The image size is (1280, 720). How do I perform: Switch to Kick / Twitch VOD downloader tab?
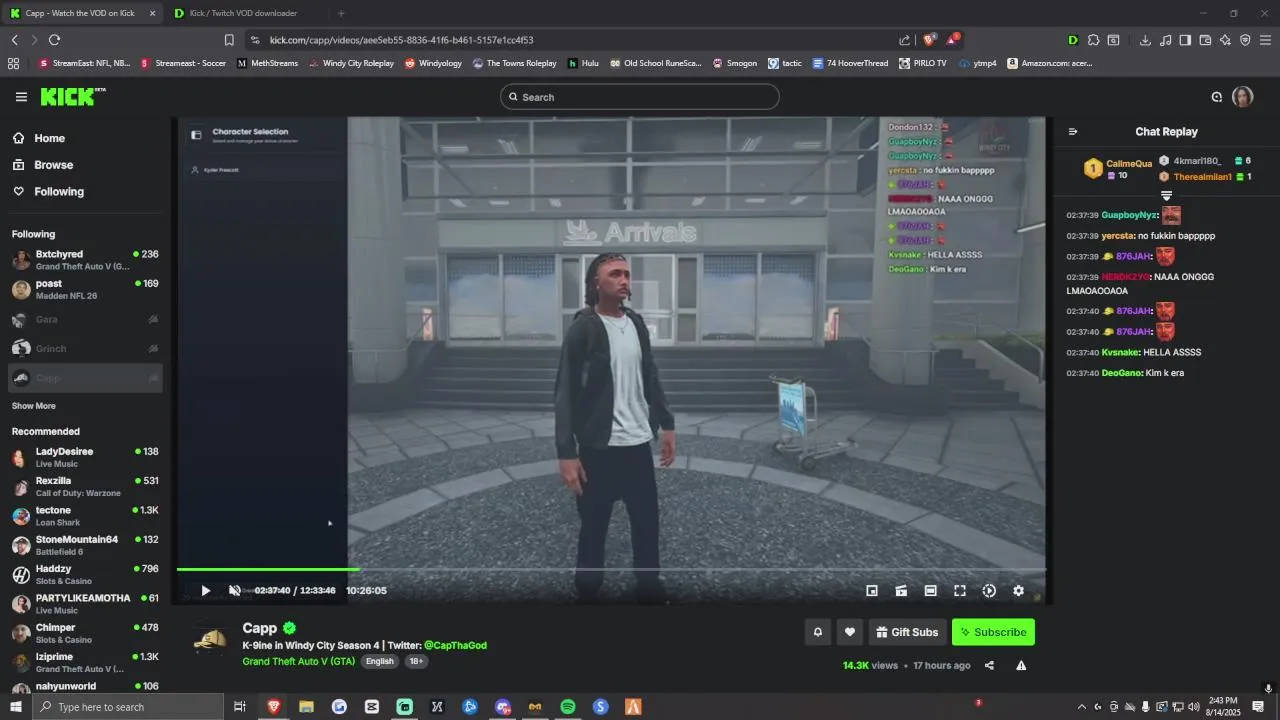tap(245, 13)
